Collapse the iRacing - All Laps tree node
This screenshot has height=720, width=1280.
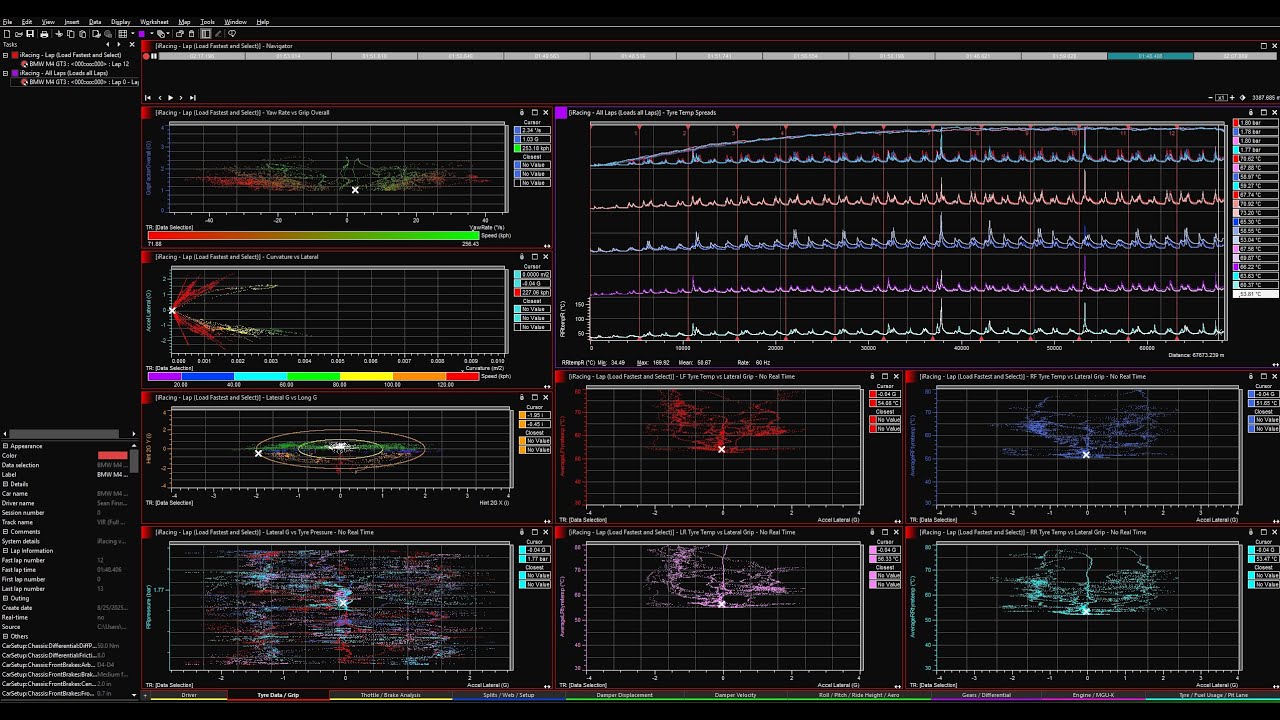(x=5, y=73)
